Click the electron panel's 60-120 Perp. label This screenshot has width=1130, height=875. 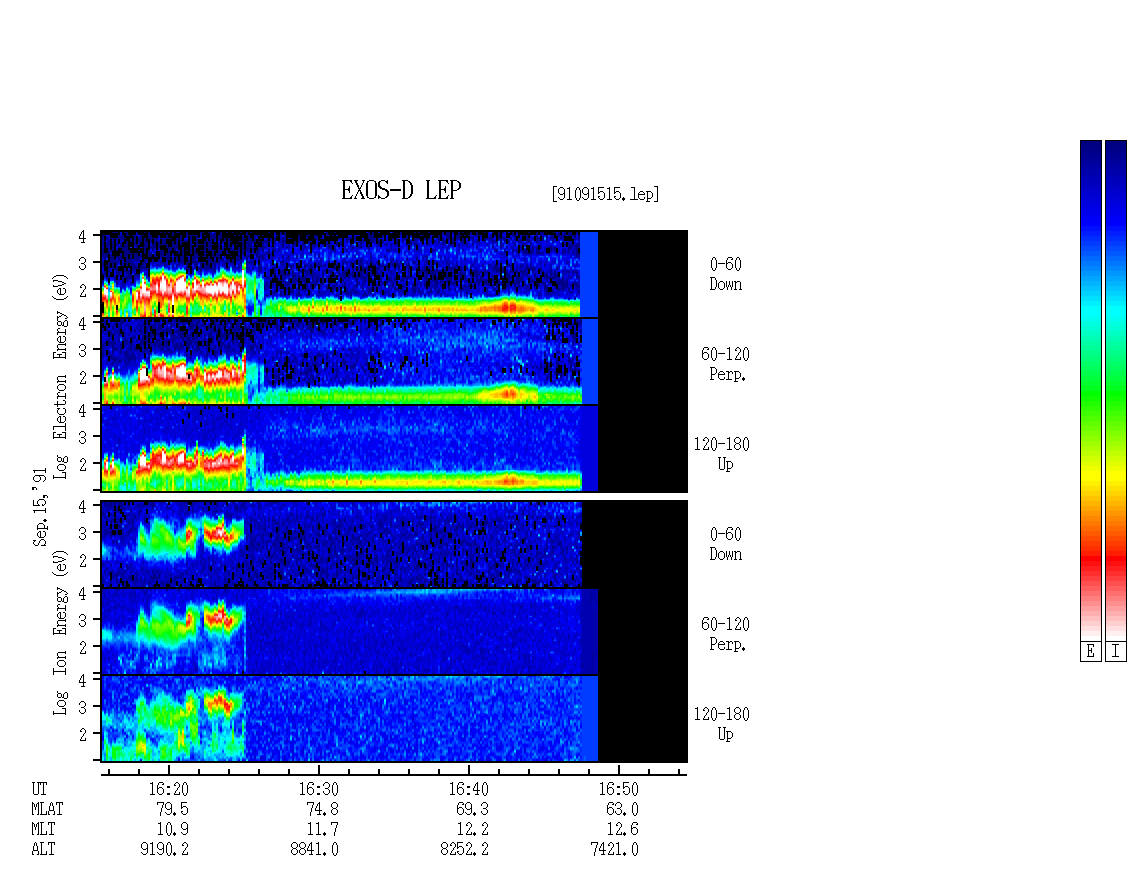pos(726,365)
